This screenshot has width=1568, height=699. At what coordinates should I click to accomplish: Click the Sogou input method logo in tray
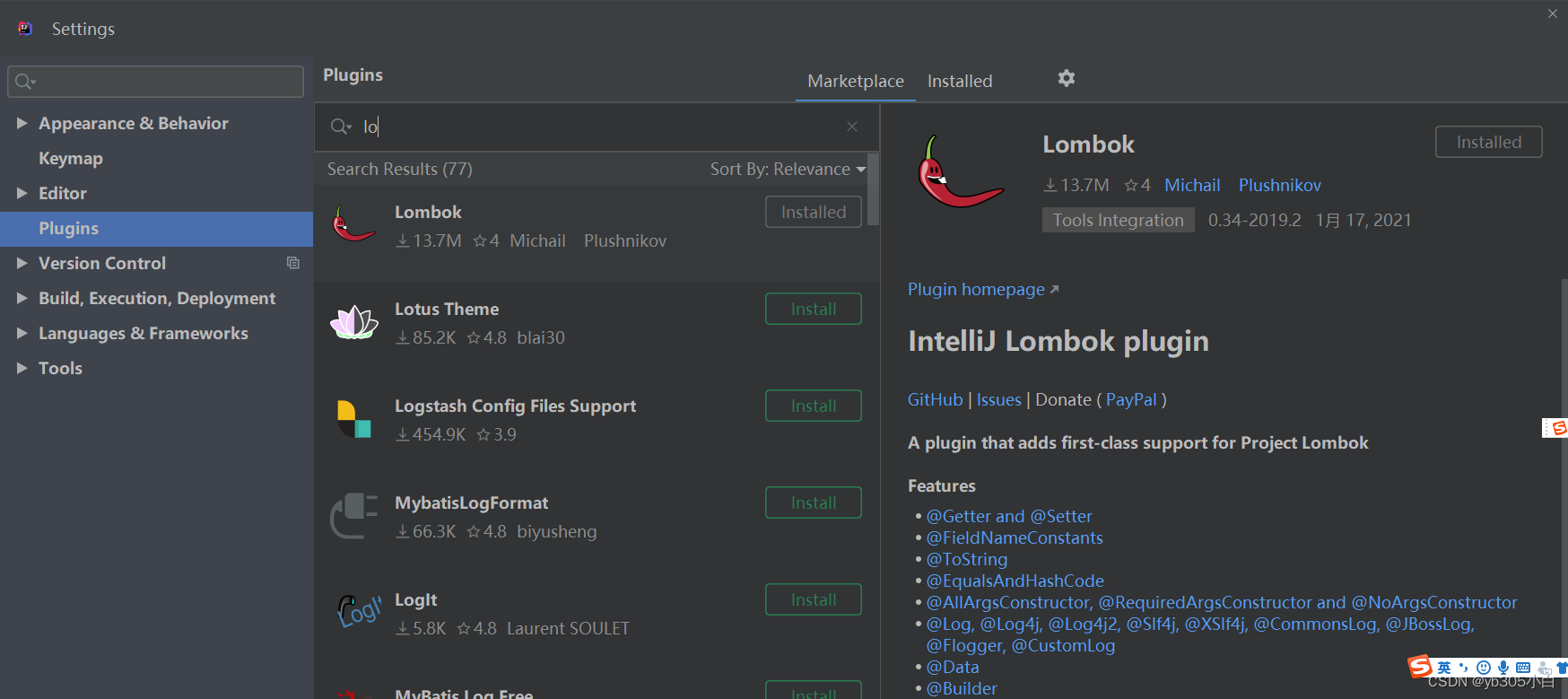1420,667
